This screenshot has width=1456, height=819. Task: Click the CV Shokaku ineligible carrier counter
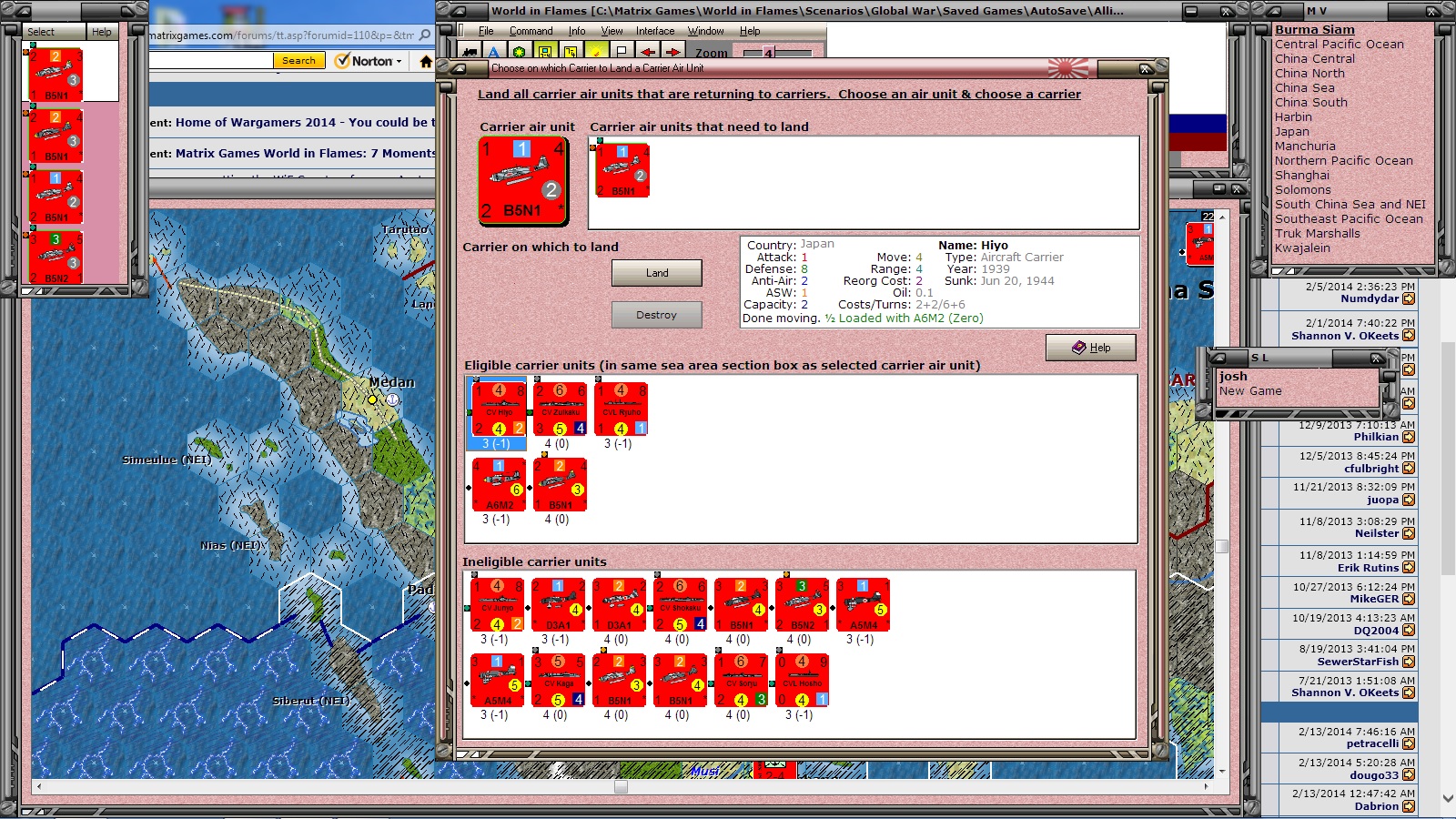[681, 605]
